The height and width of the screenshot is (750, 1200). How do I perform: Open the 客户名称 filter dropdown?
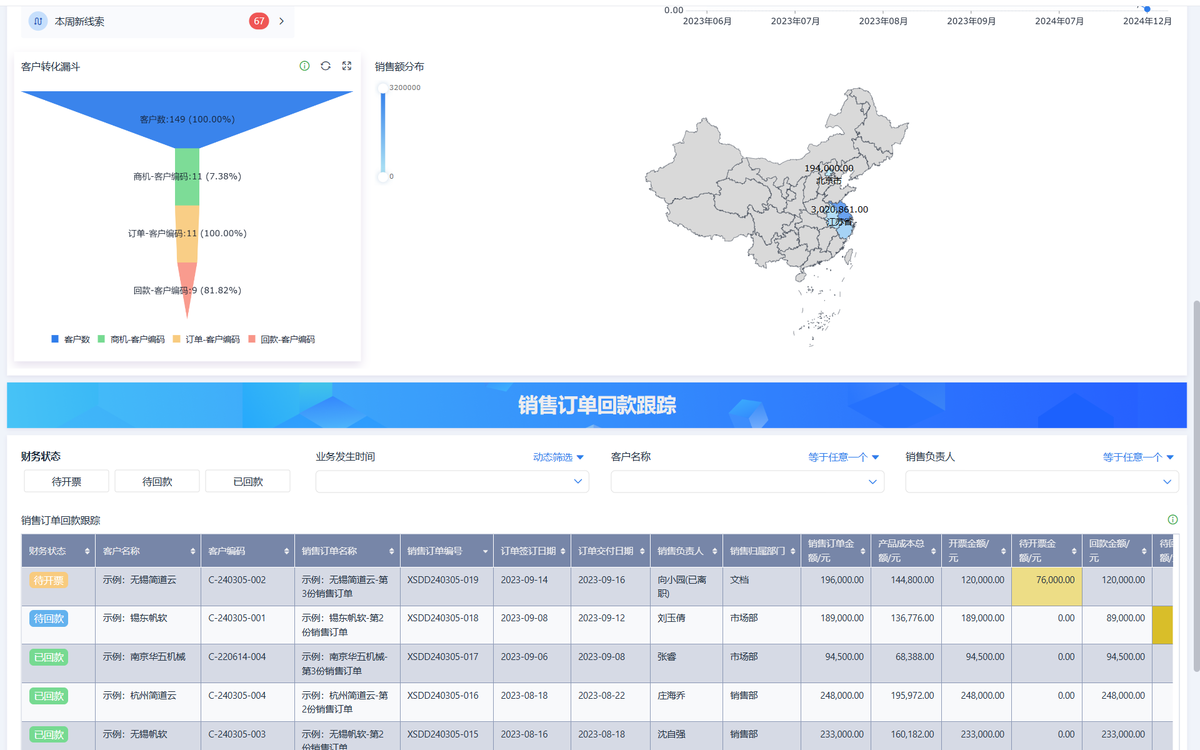pyautogui.click(x=747, y=482)
